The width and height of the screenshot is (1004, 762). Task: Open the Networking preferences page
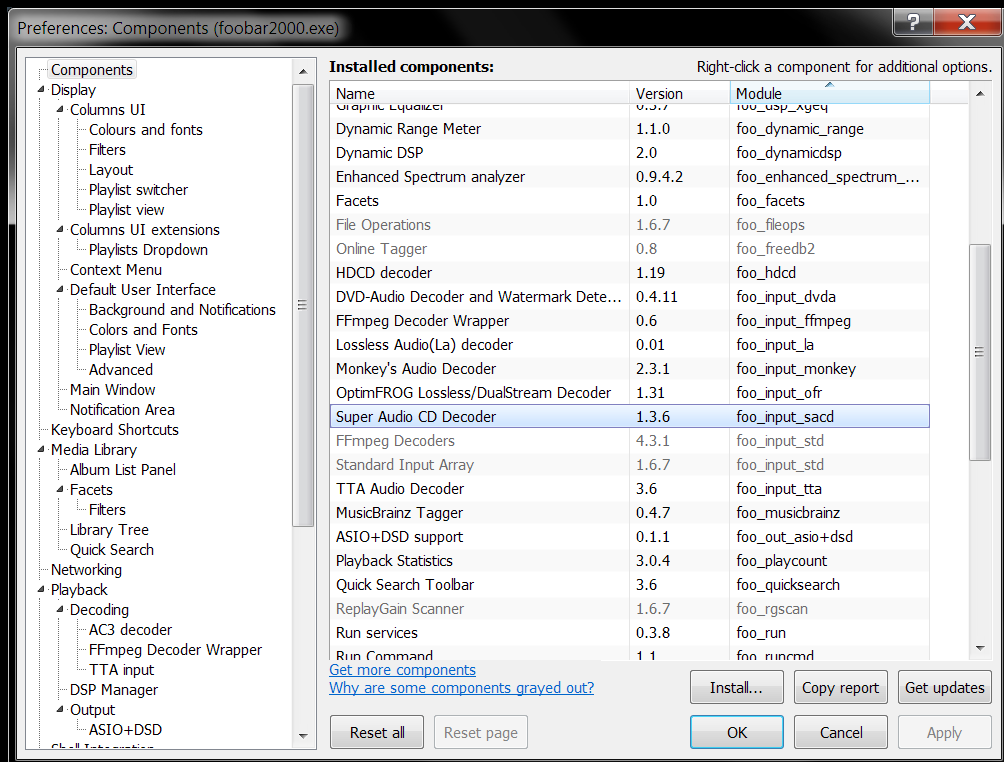tap(86, 570)
